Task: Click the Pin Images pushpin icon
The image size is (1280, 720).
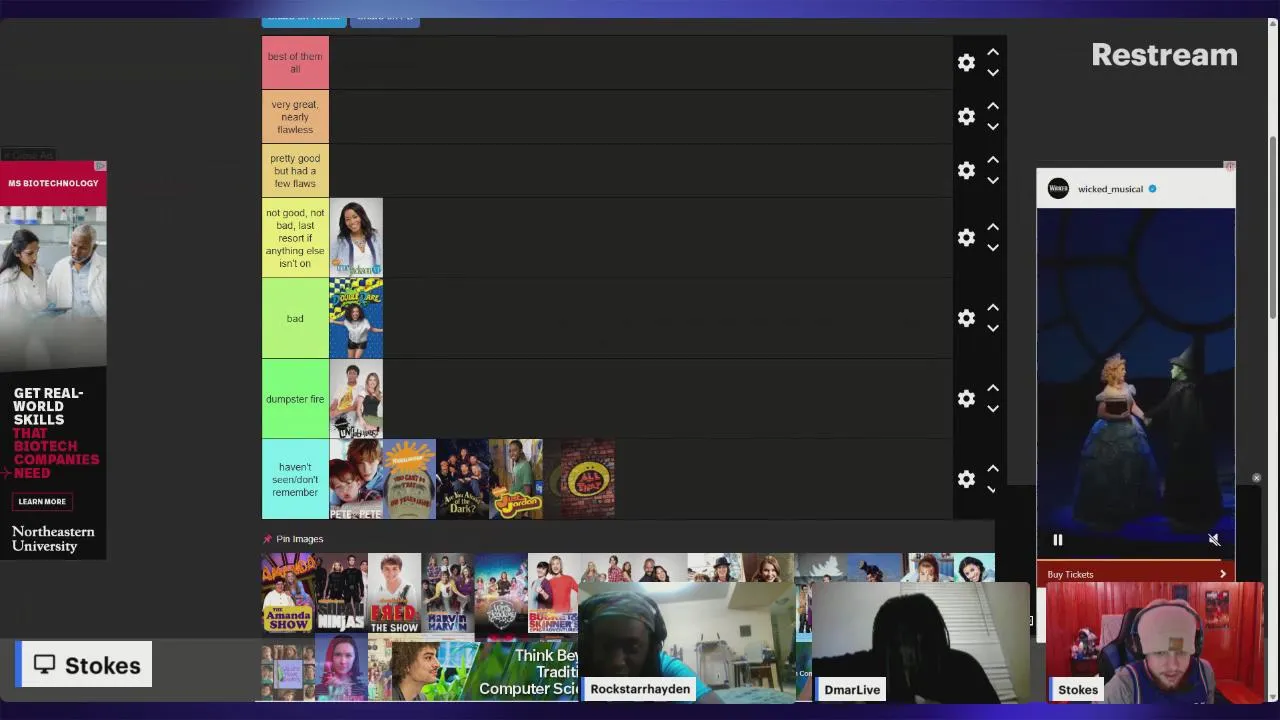Action: coord(267,539)
